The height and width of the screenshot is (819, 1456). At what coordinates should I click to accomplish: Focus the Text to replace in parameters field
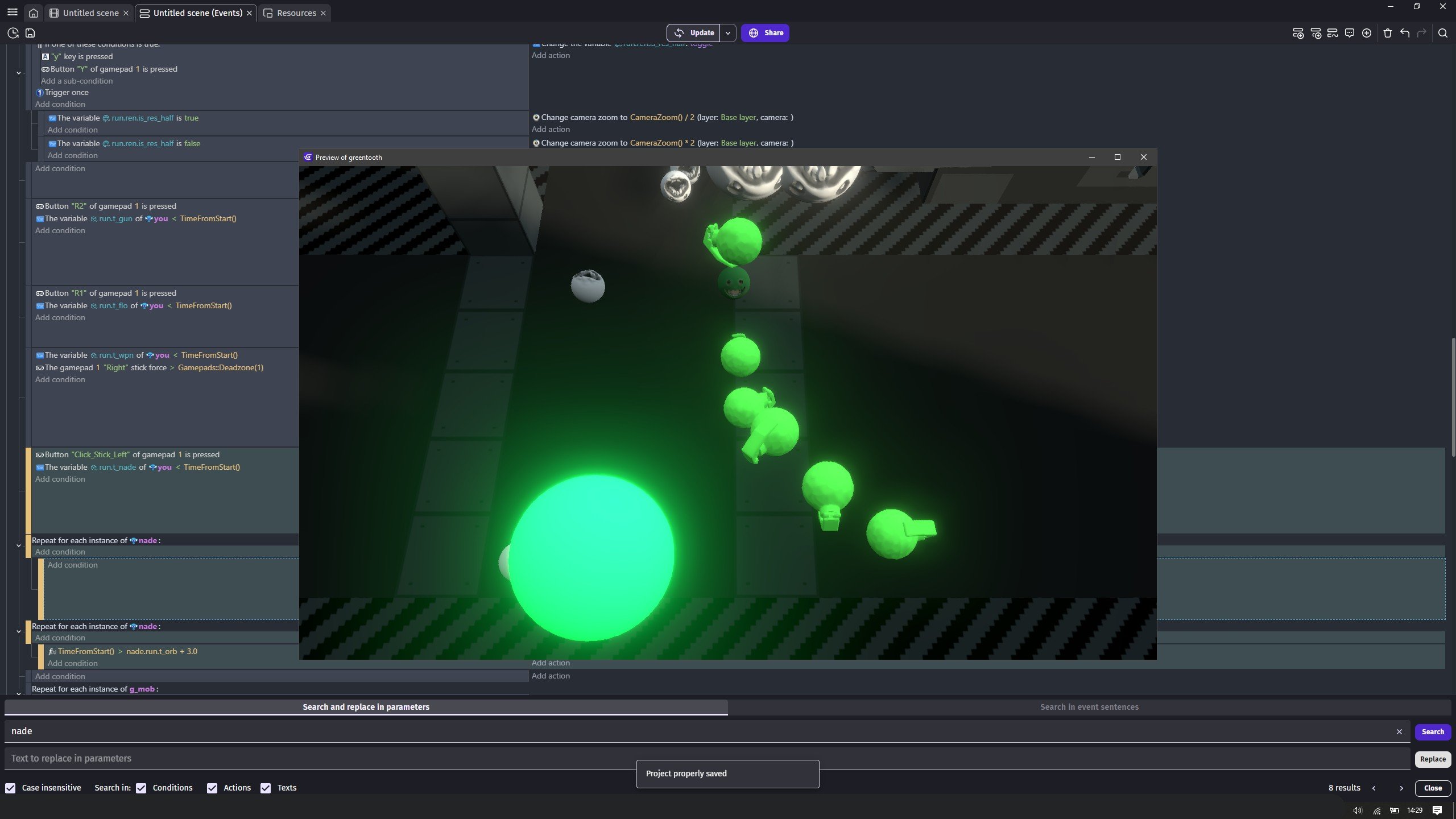point(707,759)
